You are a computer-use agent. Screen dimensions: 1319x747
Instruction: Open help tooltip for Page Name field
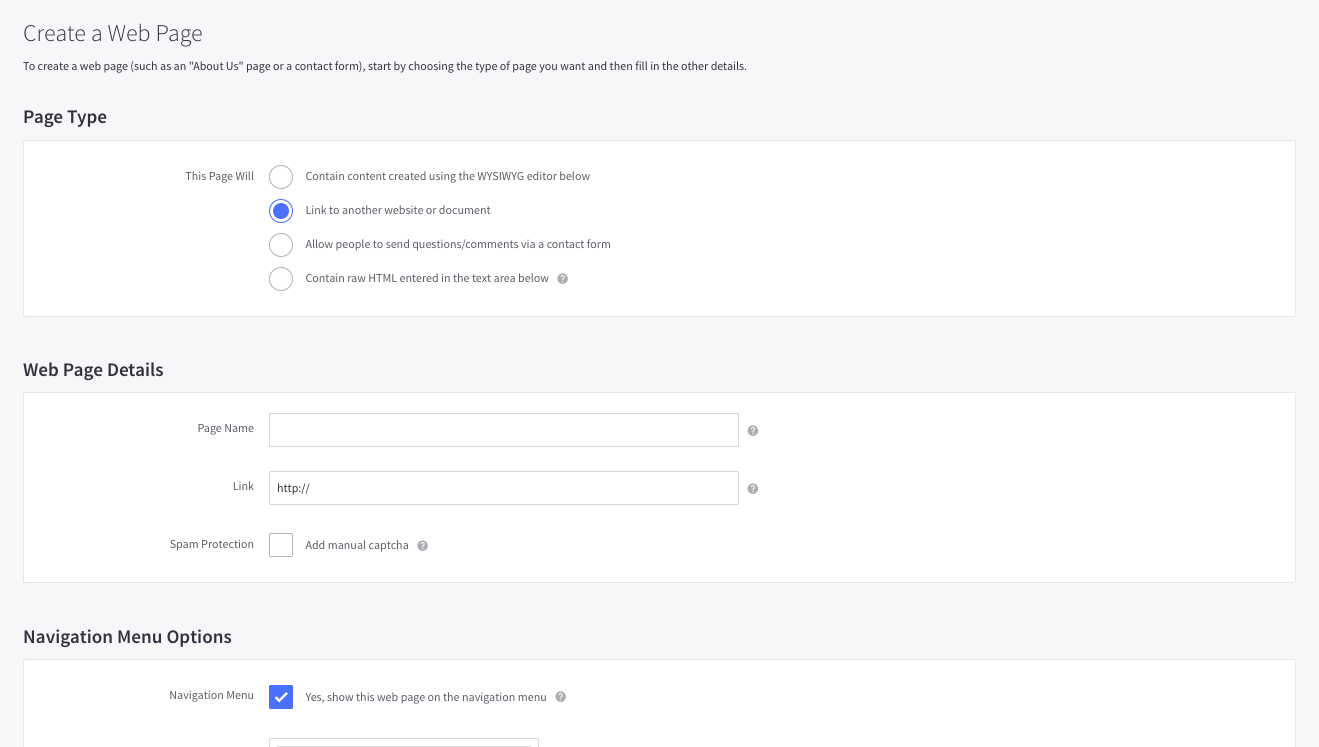[x=753, y=431]
